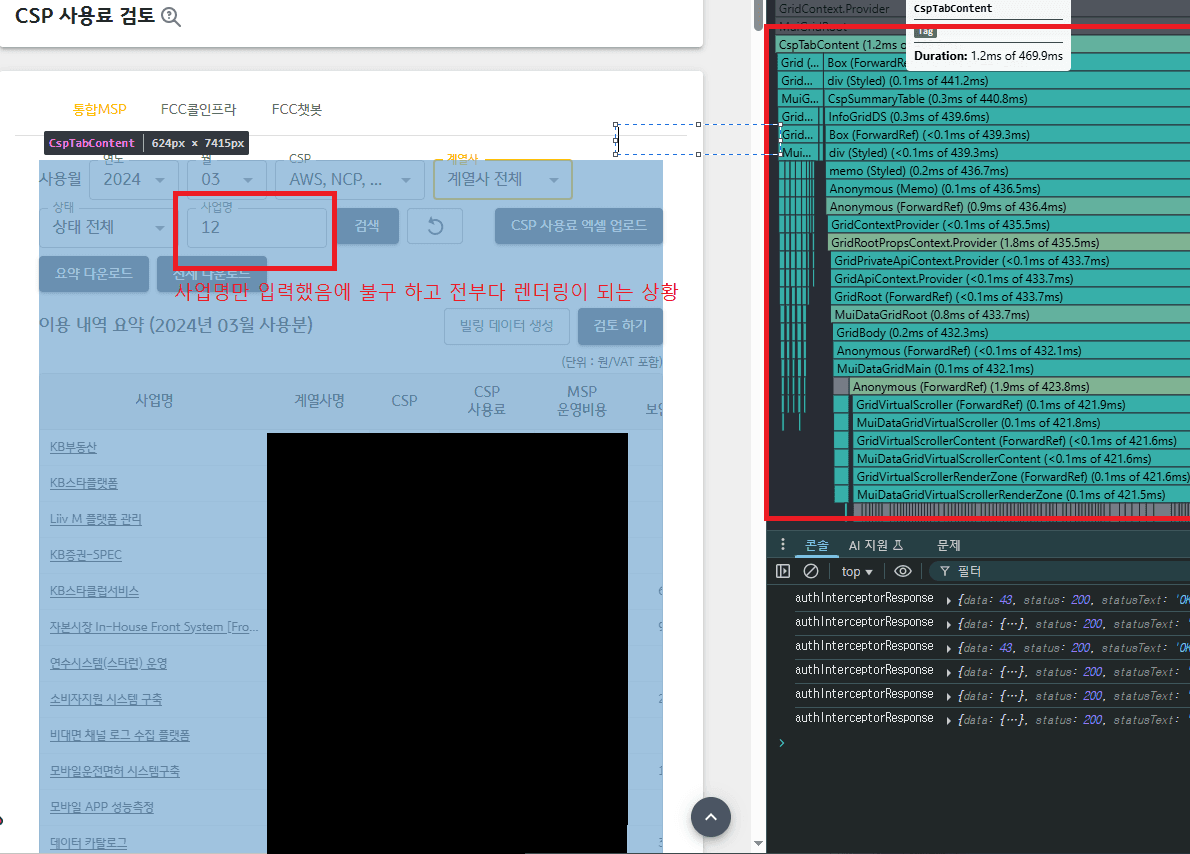Open the KB부동산 project link
Screen dimensions: 1190x854
point(73,447)
